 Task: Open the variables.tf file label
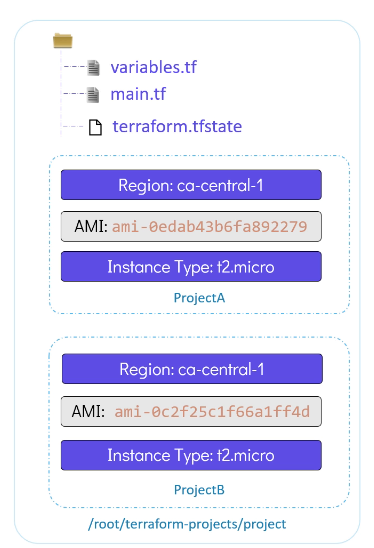[154, 67]
